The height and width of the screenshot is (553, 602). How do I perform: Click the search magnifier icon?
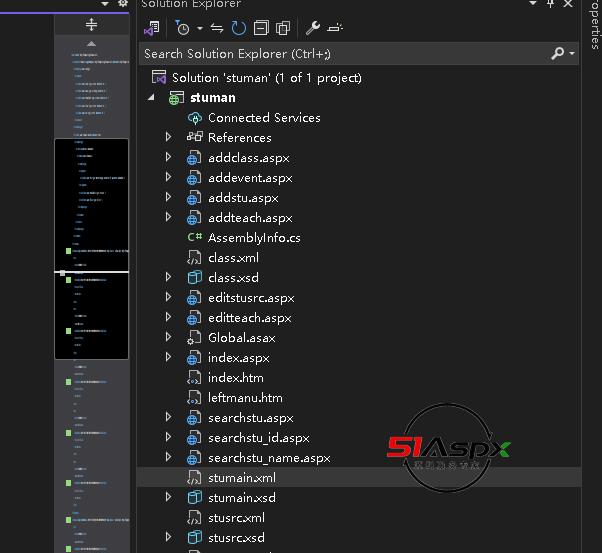point(558,53)
